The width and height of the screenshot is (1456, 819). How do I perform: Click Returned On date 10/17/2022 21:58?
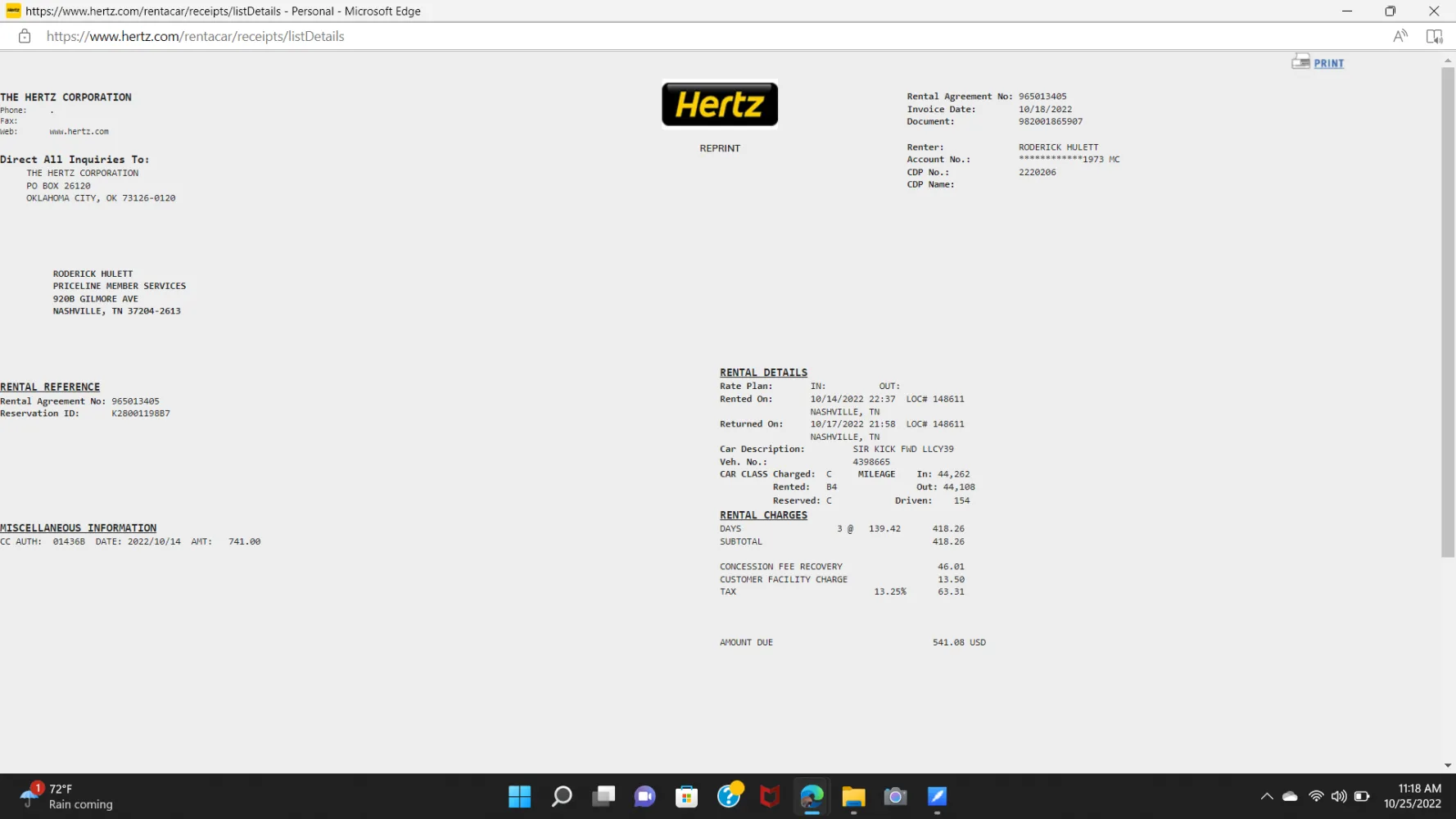[852, 424]
